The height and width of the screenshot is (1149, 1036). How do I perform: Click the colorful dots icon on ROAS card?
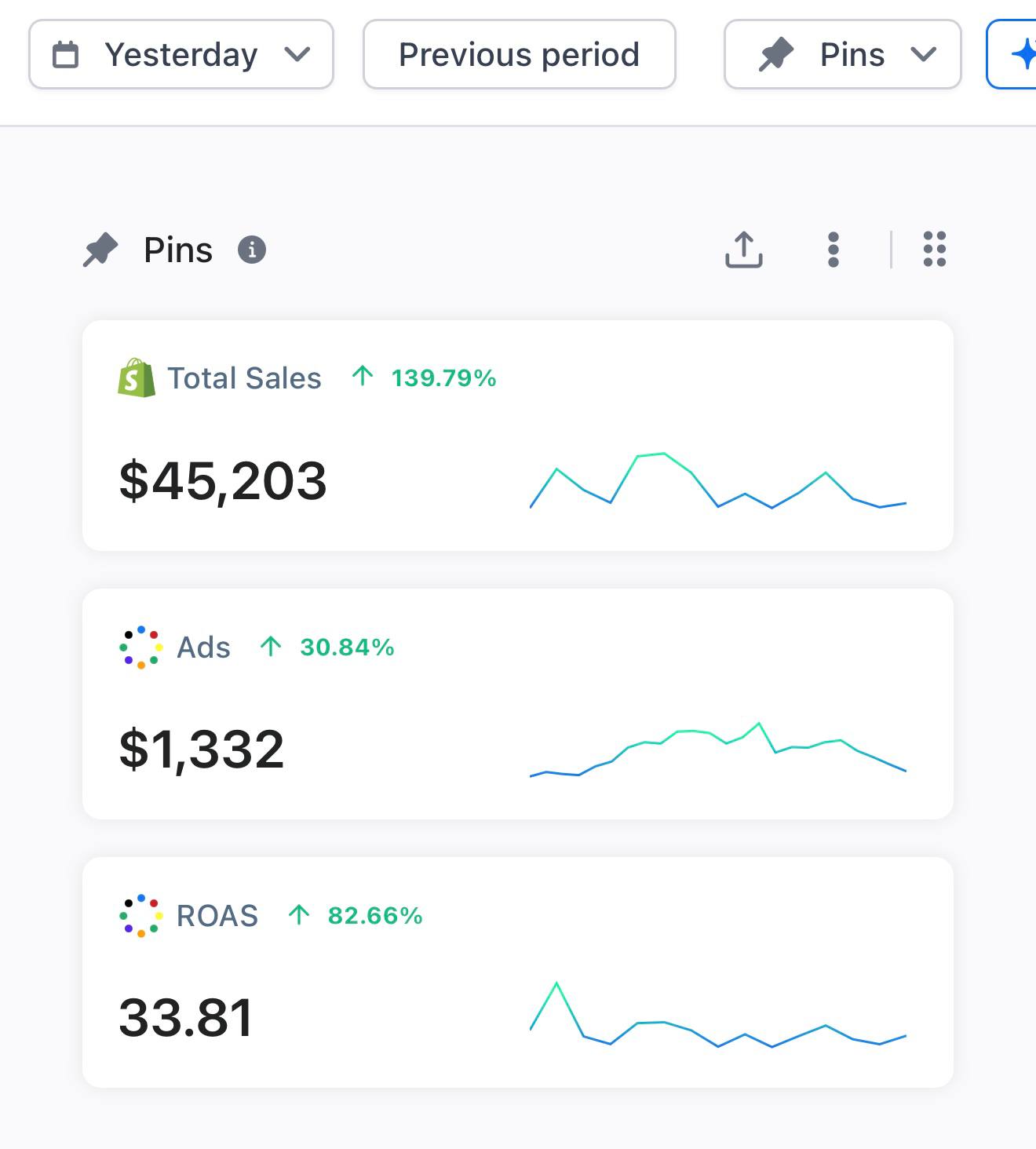(141, 916)
